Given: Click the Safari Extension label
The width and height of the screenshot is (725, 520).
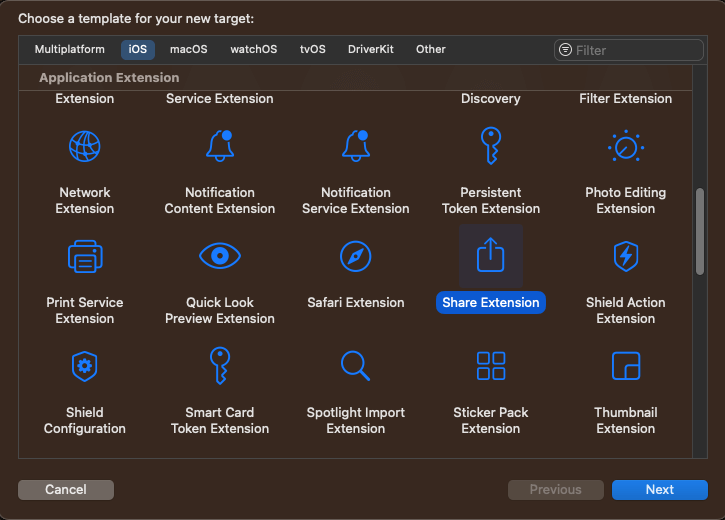Looking at the screenshot, I should (356, 302).
